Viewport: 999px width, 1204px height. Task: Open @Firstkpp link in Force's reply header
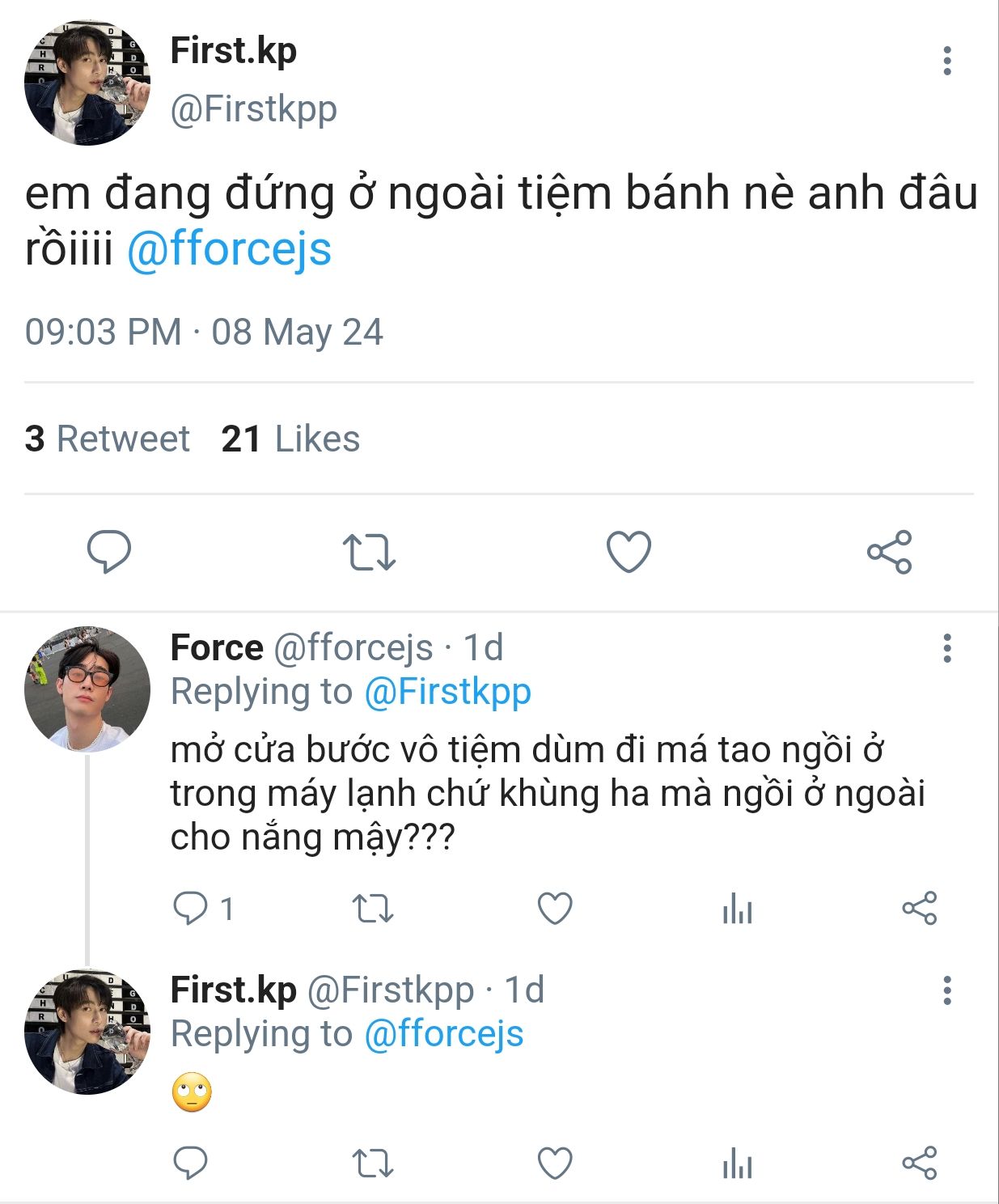click(447, 692)
